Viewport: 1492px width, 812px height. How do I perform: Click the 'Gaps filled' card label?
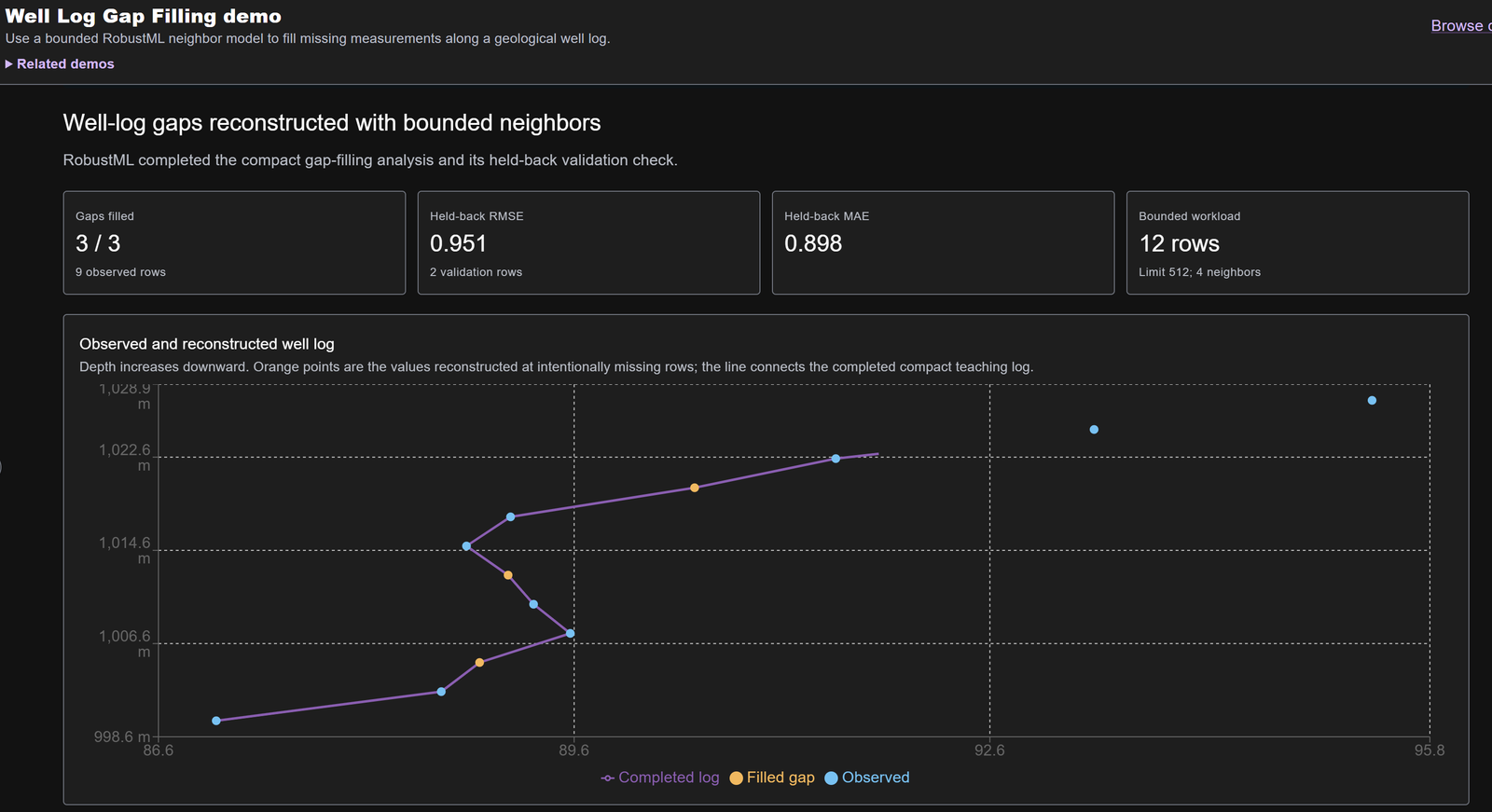(x=104, y=216)
